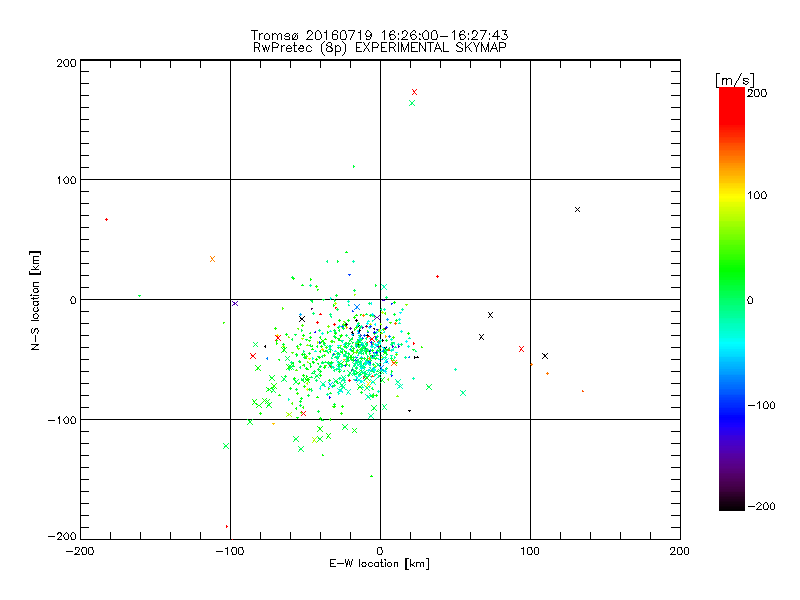Click the y-axis tick label '-200'
Image resolution: width=800 pixels, height=600 pixels.
point(62,536)
